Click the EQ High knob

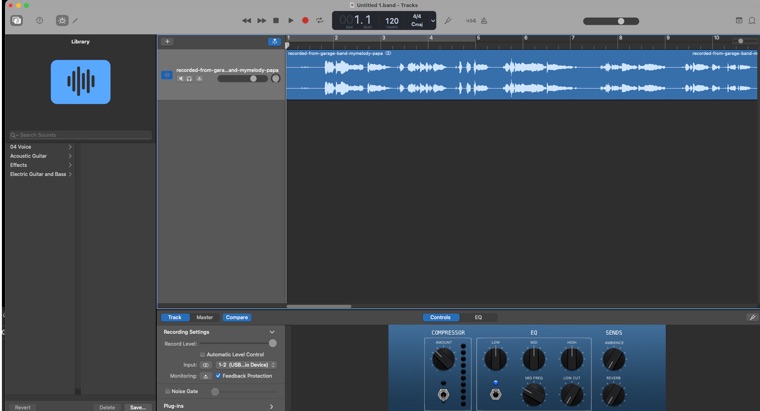[x=572, y=359]
